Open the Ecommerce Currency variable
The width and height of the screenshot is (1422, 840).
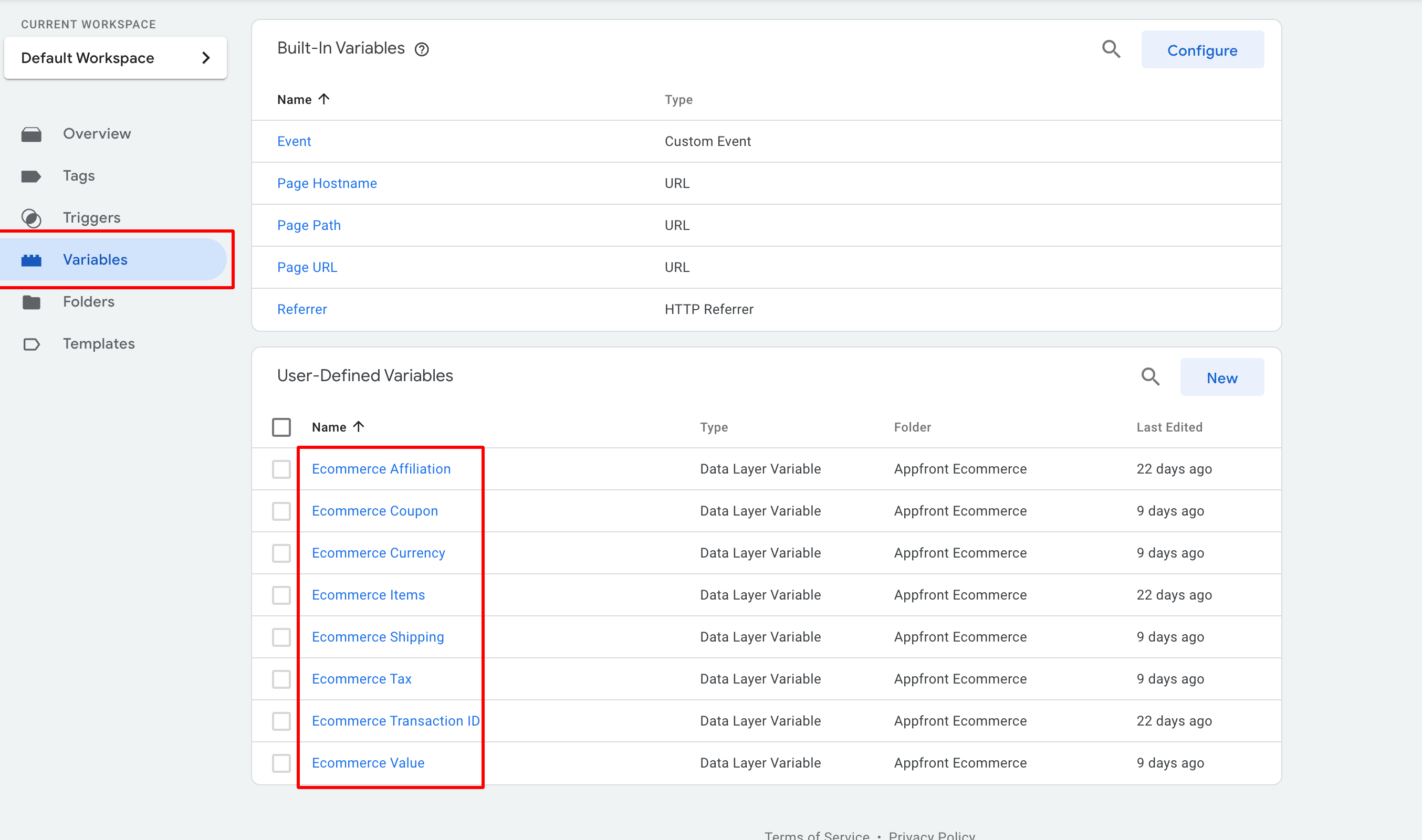tap(378, 552)
